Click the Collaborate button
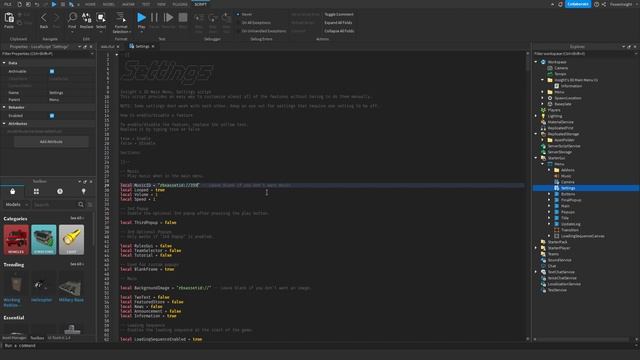The image size is (640, 360). pos(578,4)
